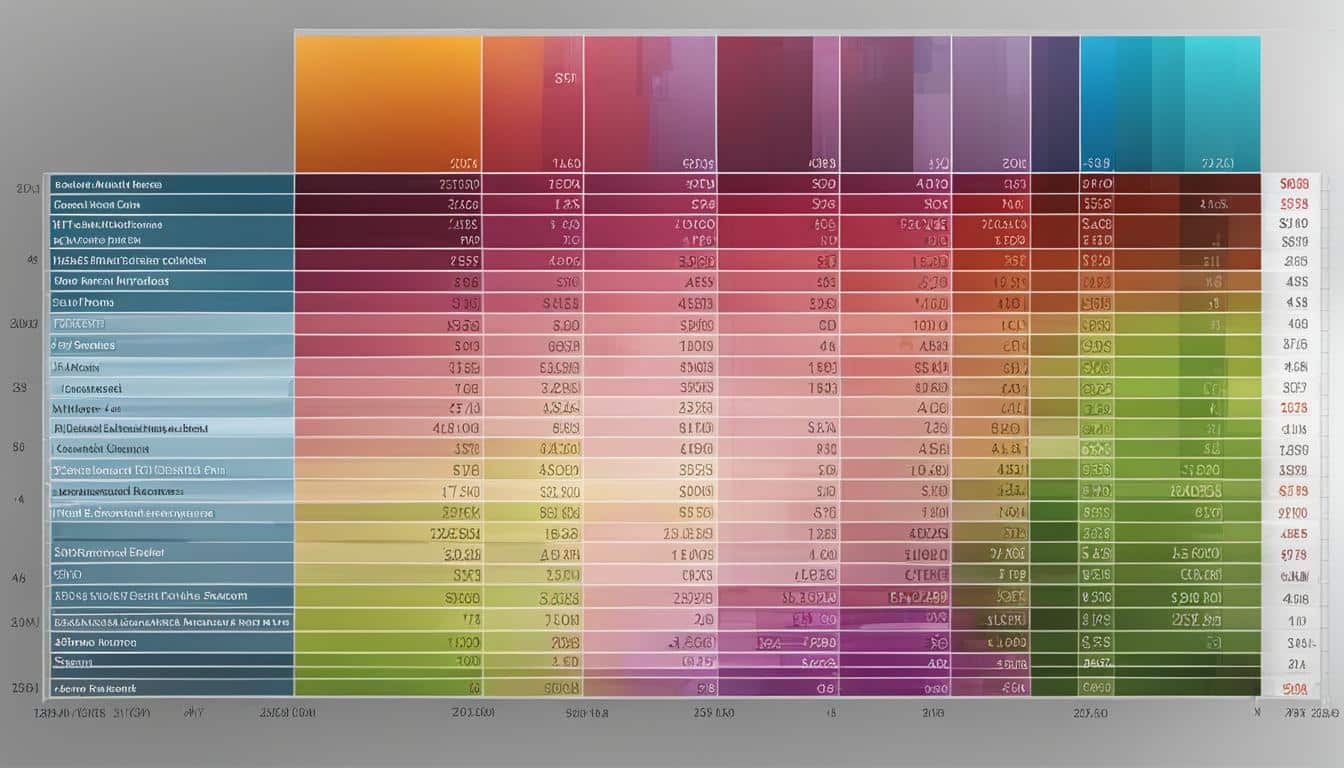Open the 'Coeonaht Gleonon' row label
This screenshot has width=1344, height=768.
tap(102, 449)
